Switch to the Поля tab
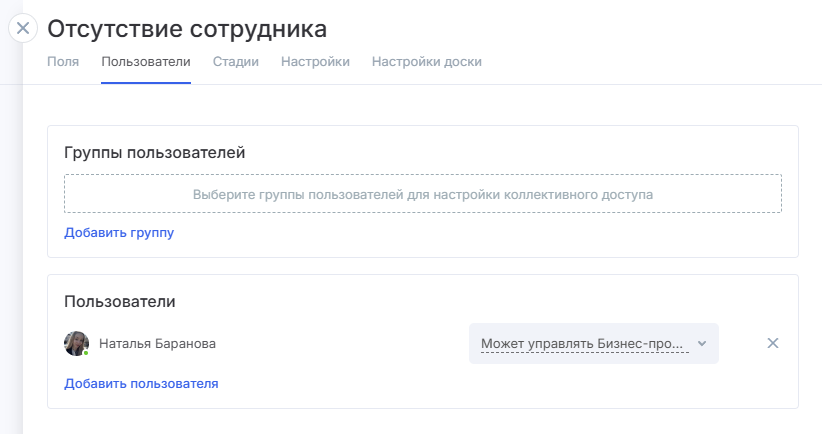 (x=63, y=62)
